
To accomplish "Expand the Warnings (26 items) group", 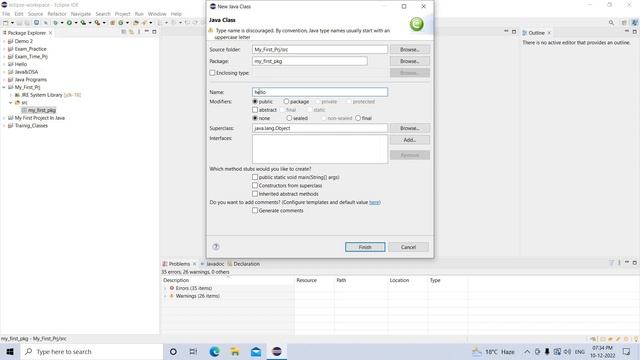I will click(x=165, y=296).
